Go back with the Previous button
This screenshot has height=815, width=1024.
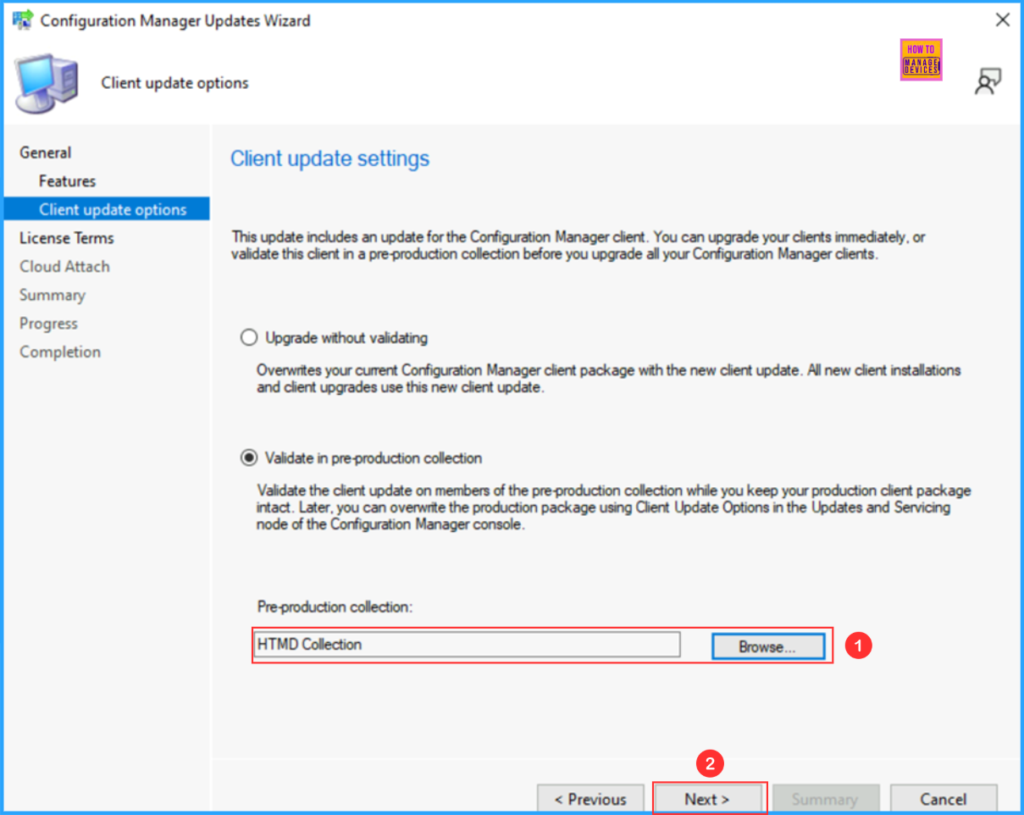tap(590, 799)
